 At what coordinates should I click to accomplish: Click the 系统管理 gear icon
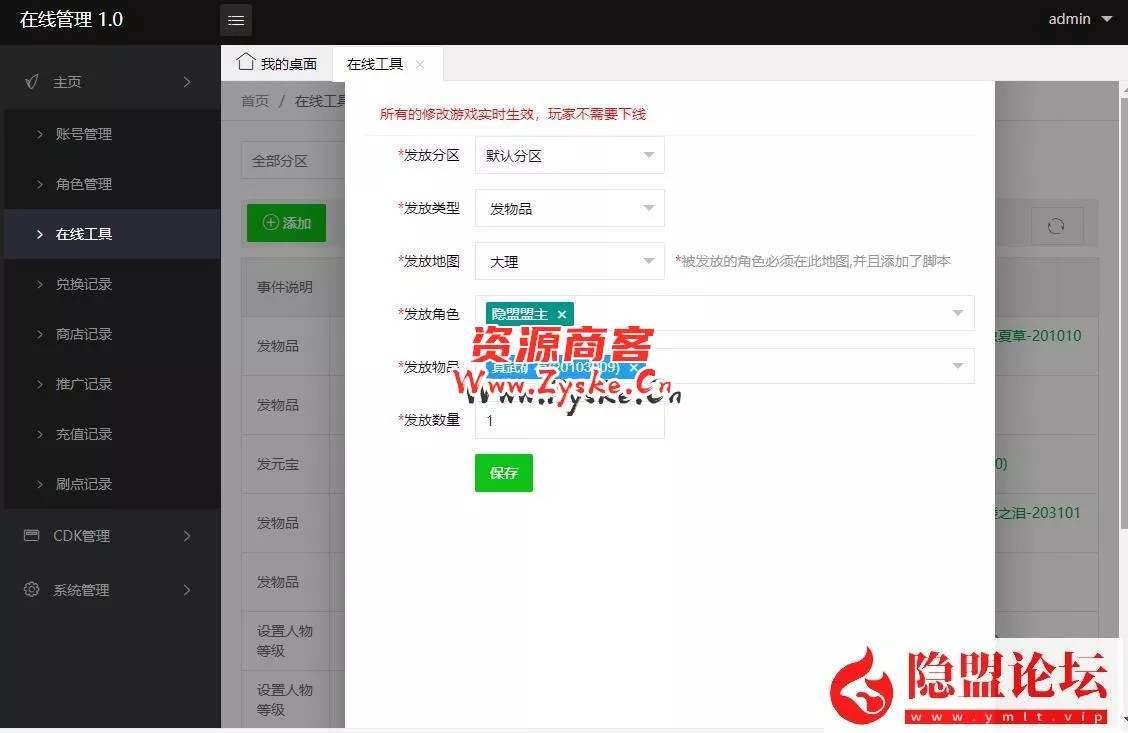(x=32, y=590)
